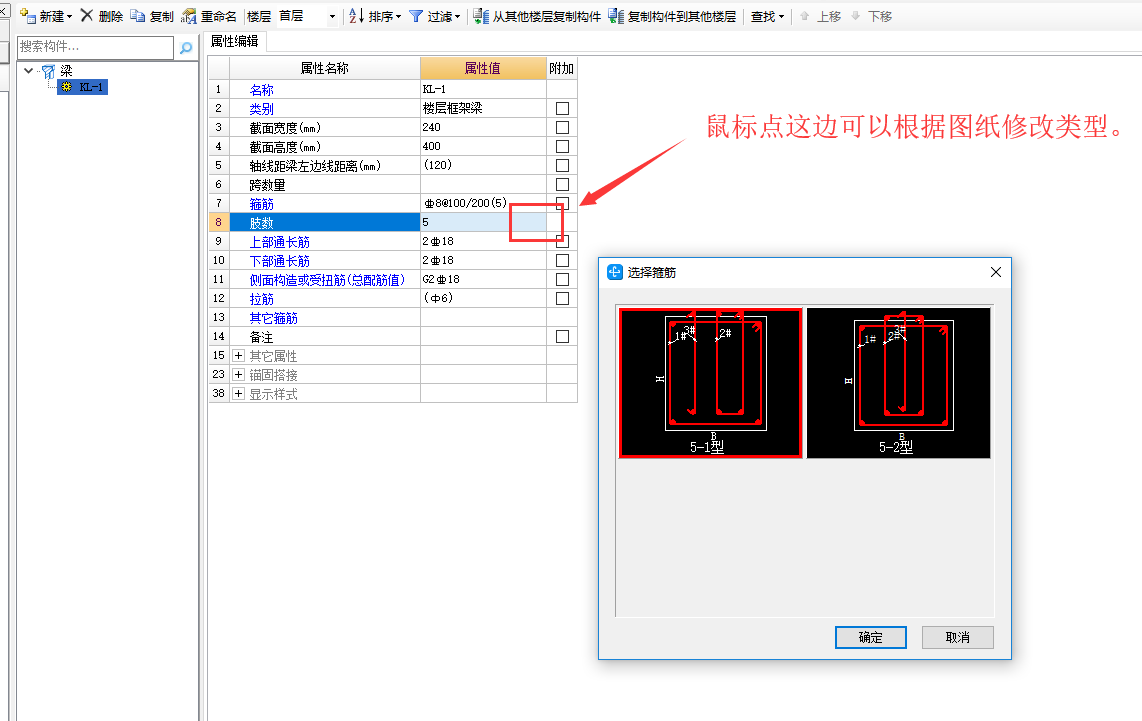Click the 属性值 column header
The image size is (1142, 721).
pyautogui.click(x=483, y=68)
